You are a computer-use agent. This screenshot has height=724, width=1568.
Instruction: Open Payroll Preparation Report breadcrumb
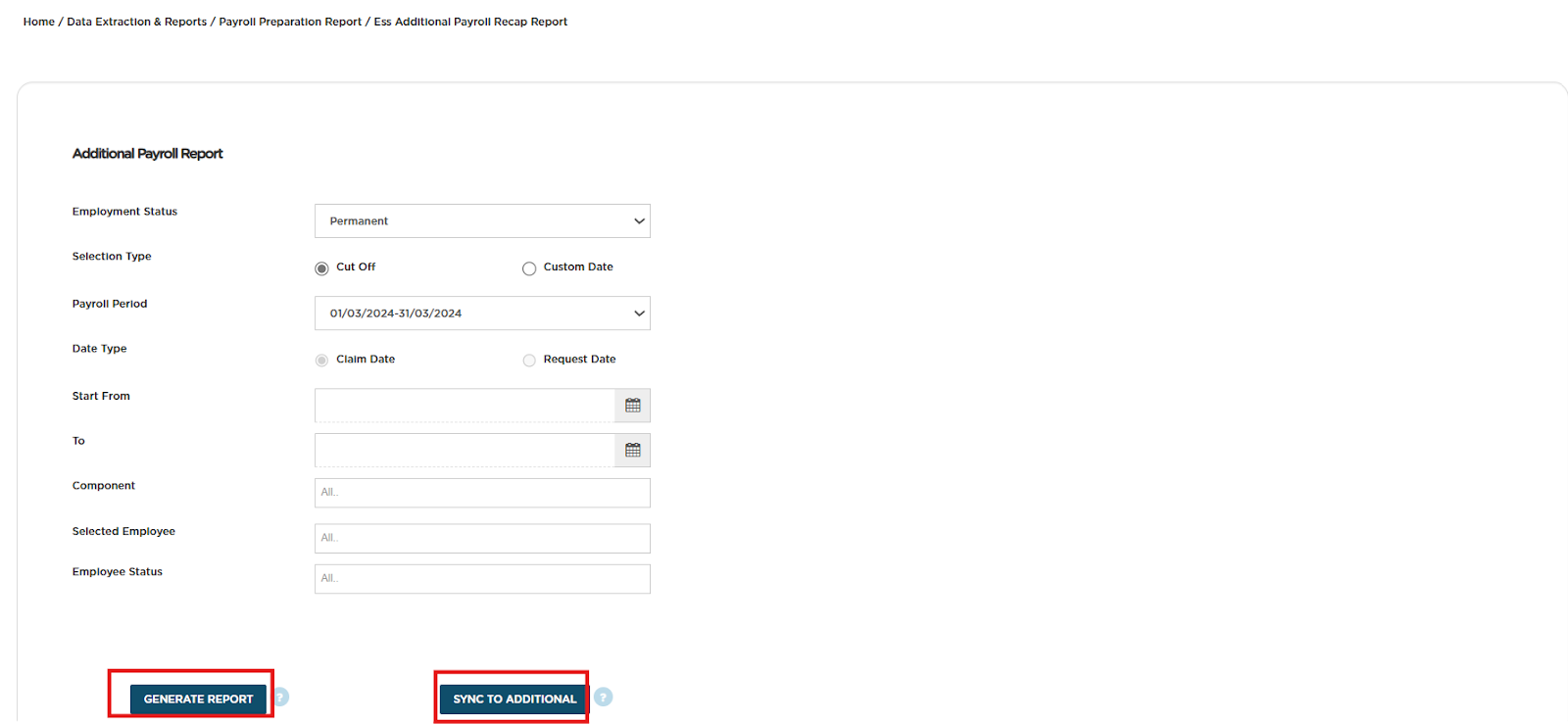(x=290, y=22)
